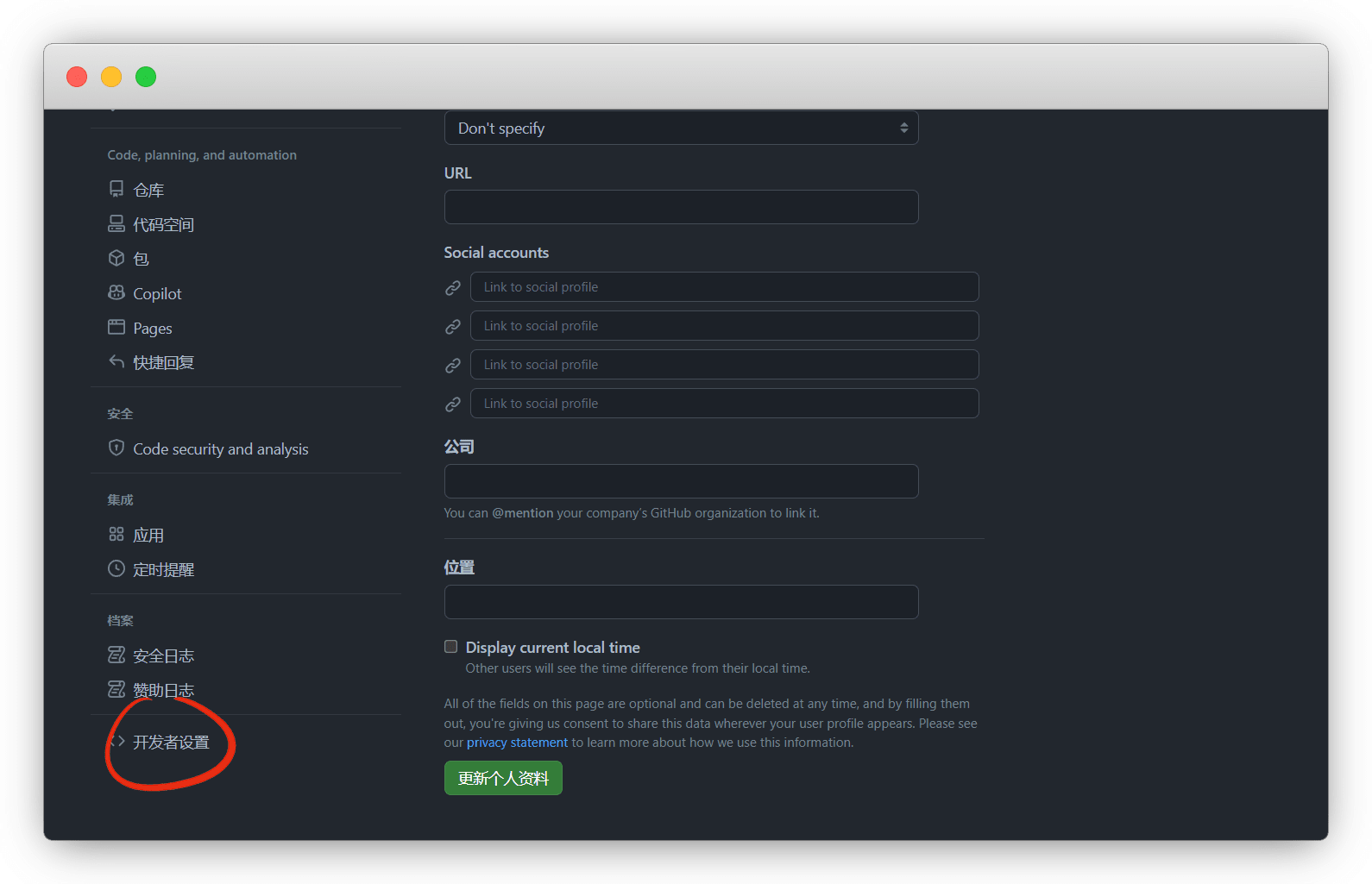Click the apps grid icon beside 应用
This screenshot has width=1372, height=884.
(x=116, y=534)
